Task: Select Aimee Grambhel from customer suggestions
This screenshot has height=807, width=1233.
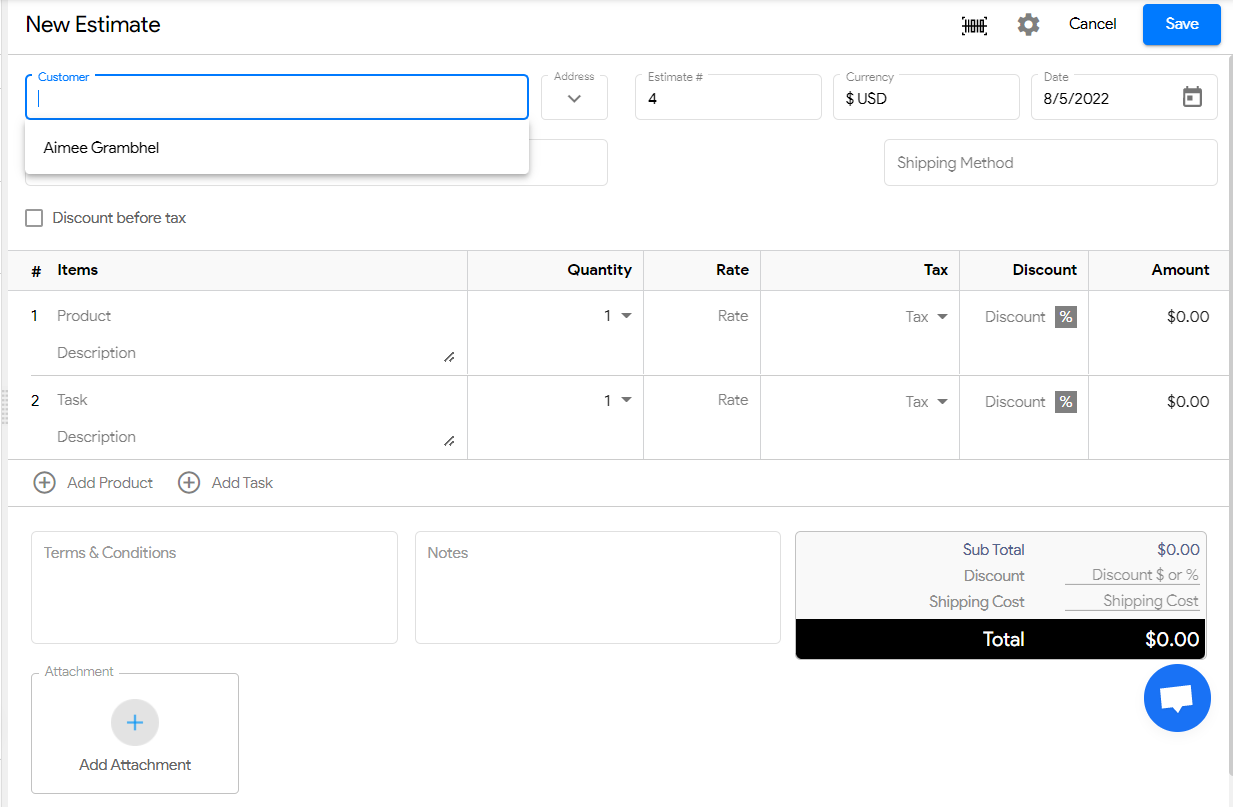Action: [277, 148]
